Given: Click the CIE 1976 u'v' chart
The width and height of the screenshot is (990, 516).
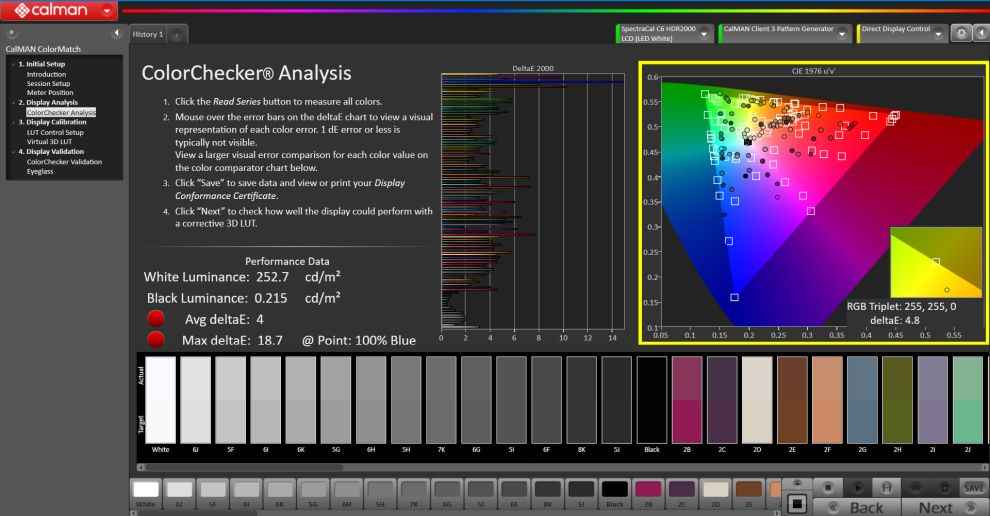Looking at the screenshot, I should [x=813, y=203].
